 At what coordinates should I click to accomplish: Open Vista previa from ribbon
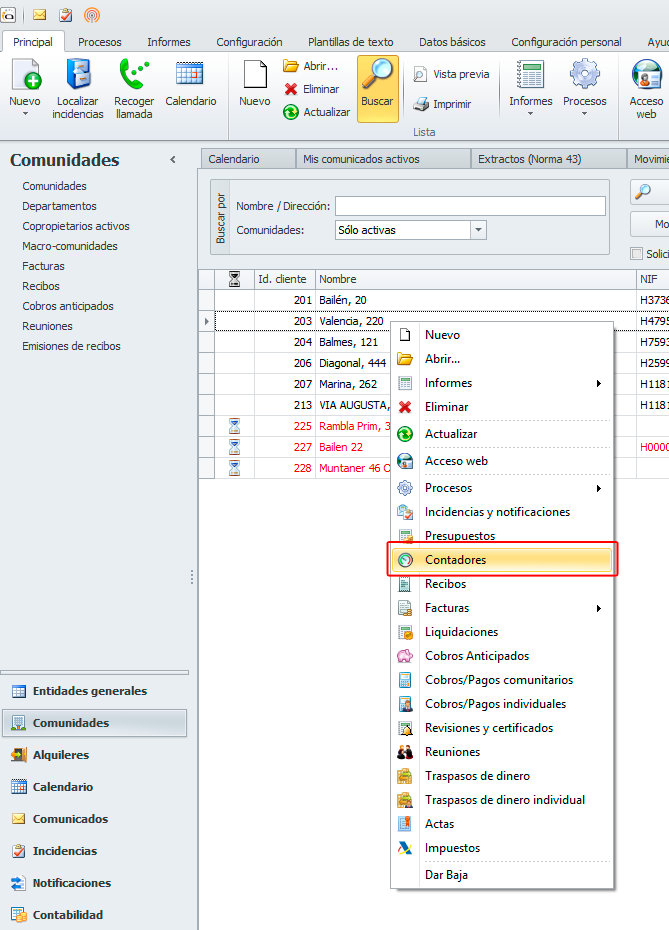[451, 74]
